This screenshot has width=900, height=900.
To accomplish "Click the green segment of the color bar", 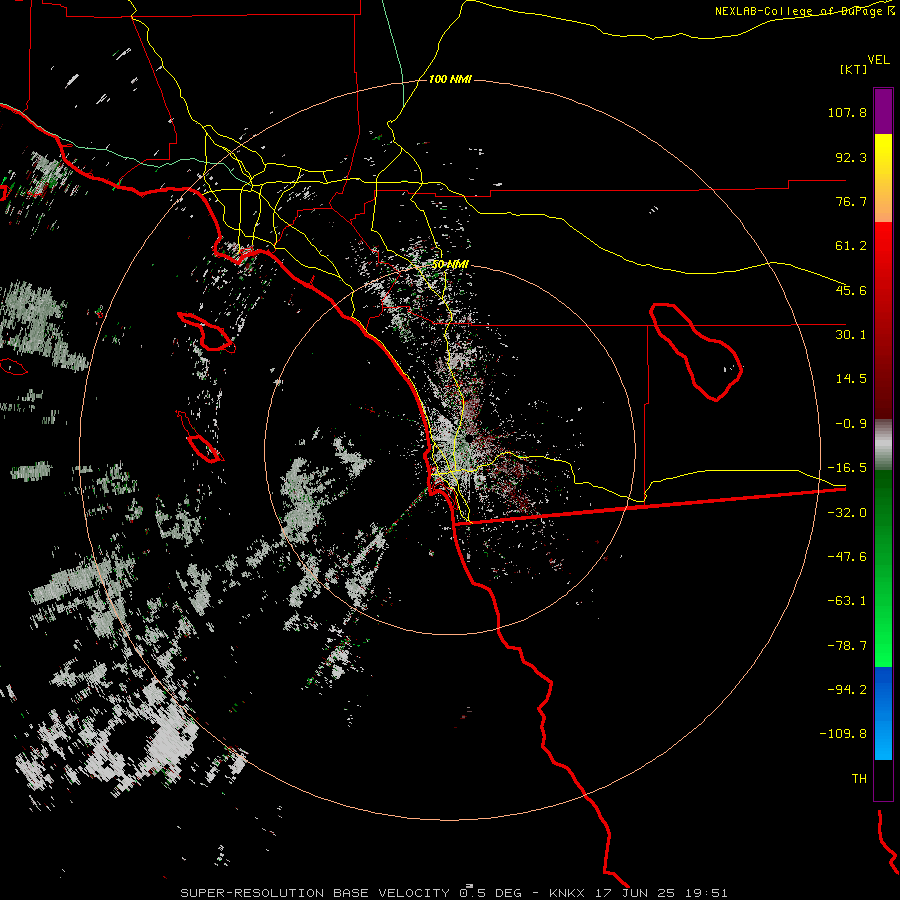I will click(x=883, y=568).
